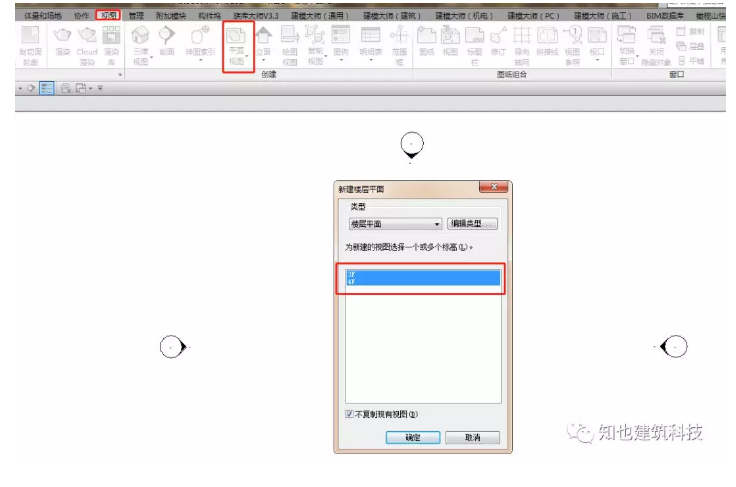Screen dimensions: 736x487
Task: Click the 立面 (Elevation) tool icon
Action: click(x=263, y=35)
